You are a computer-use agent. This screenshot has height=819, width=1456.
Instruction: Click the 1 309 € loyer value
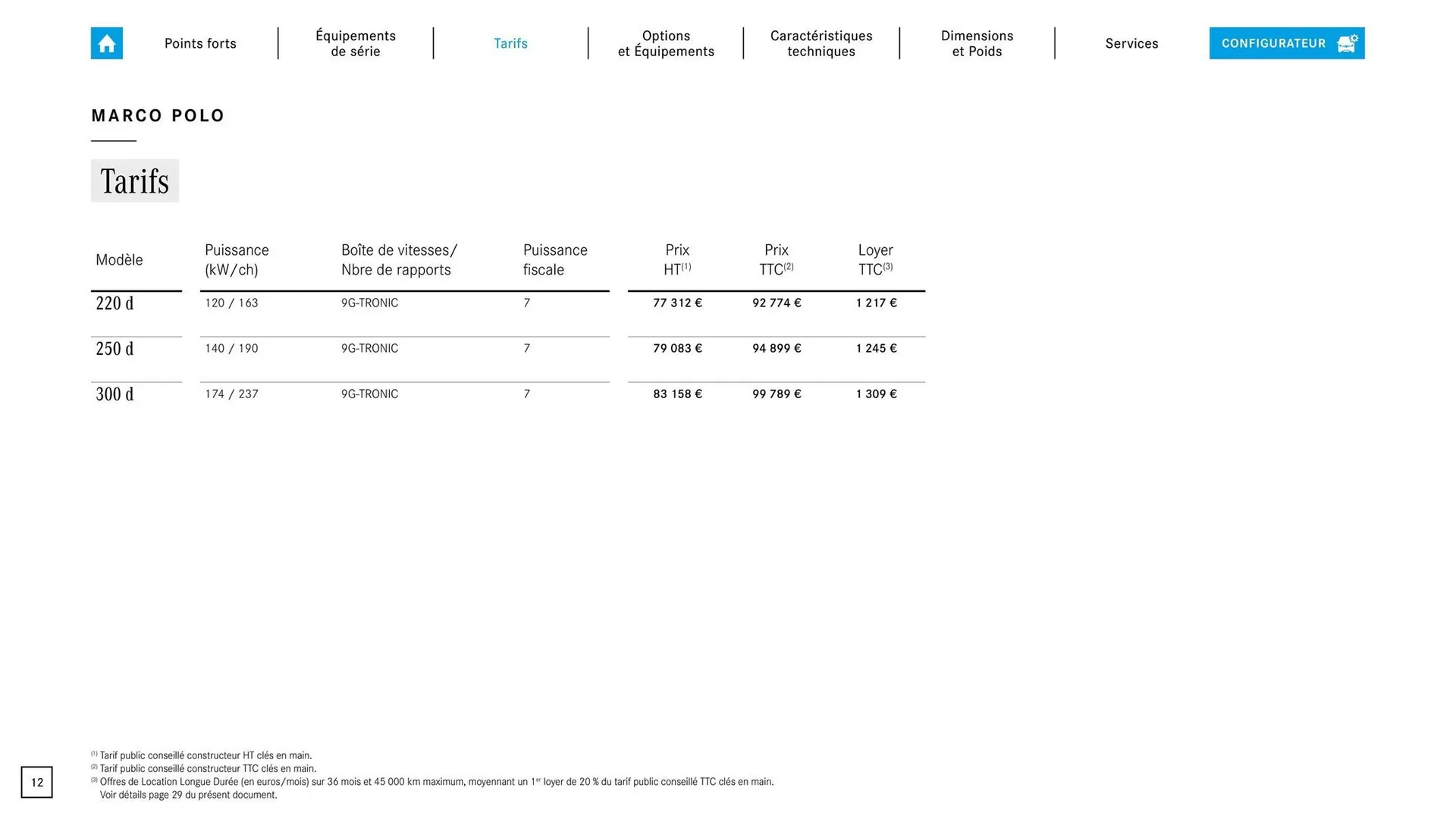pyautogui.click(x=876, y=394)
